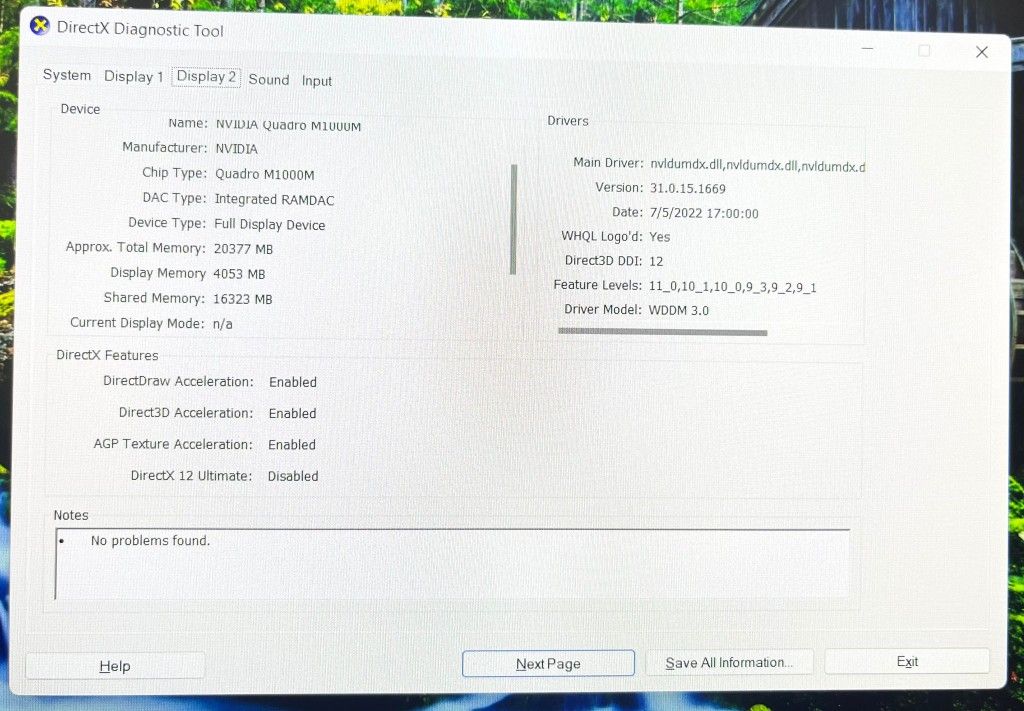Select the 'No problems found' note text
Image resolution: width=1024 pixels, height=711 pixels.
click(150, 540)
